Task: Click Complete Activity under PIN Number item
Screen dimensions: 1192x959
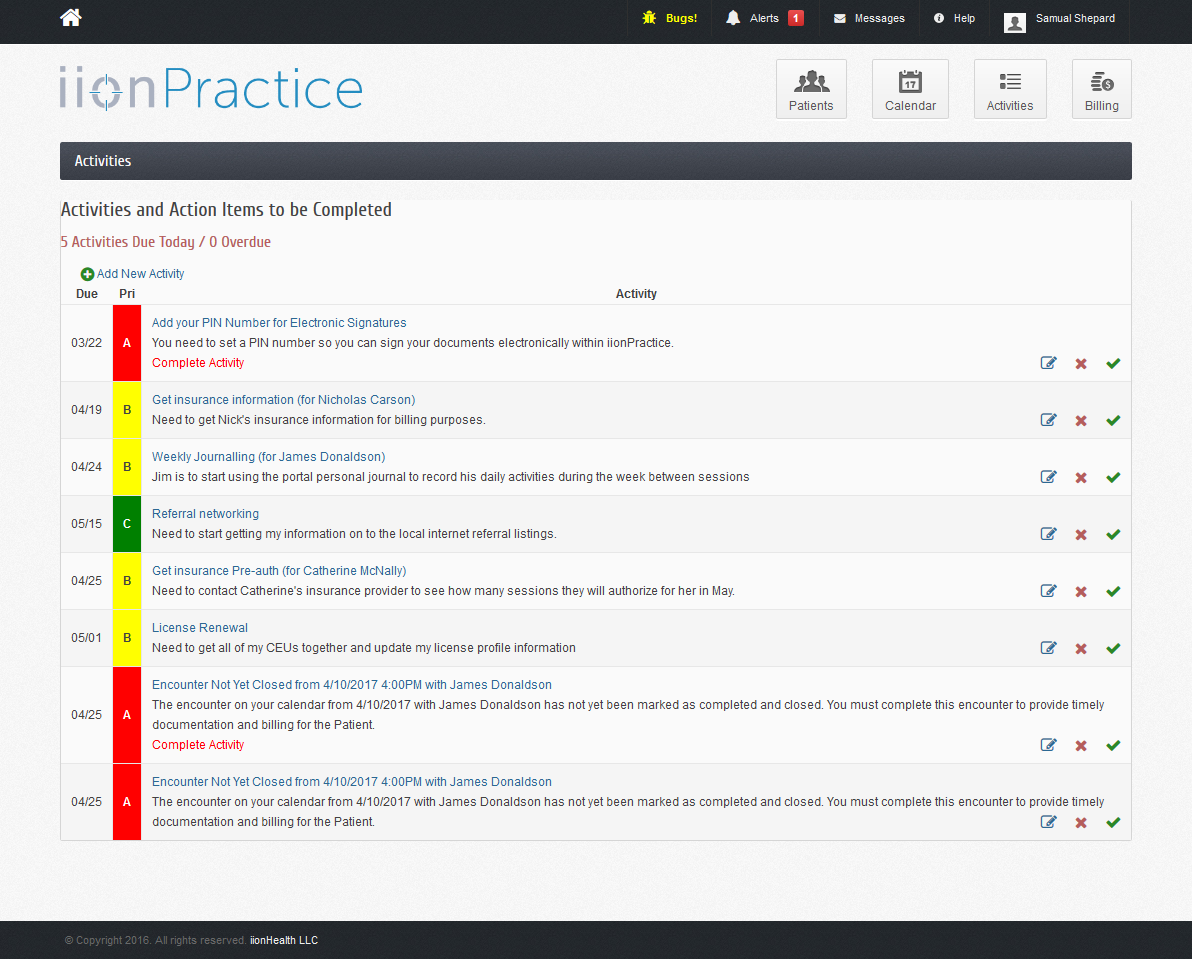Action: click(x=198, y=363)
